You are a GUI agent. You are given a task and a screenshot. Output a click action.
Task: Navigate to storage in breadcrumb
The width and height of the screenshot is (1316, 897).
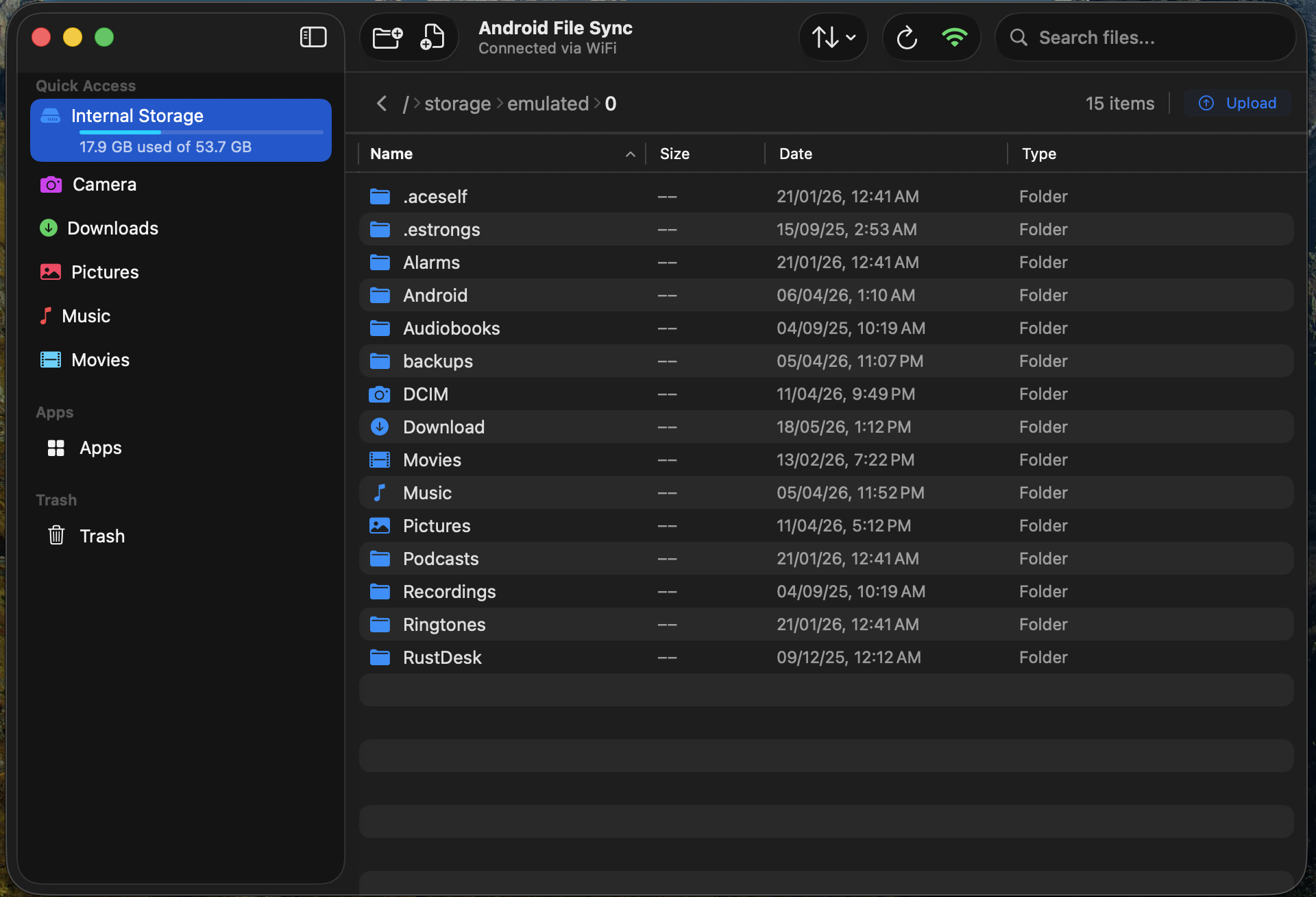click(x=457, y=104)
